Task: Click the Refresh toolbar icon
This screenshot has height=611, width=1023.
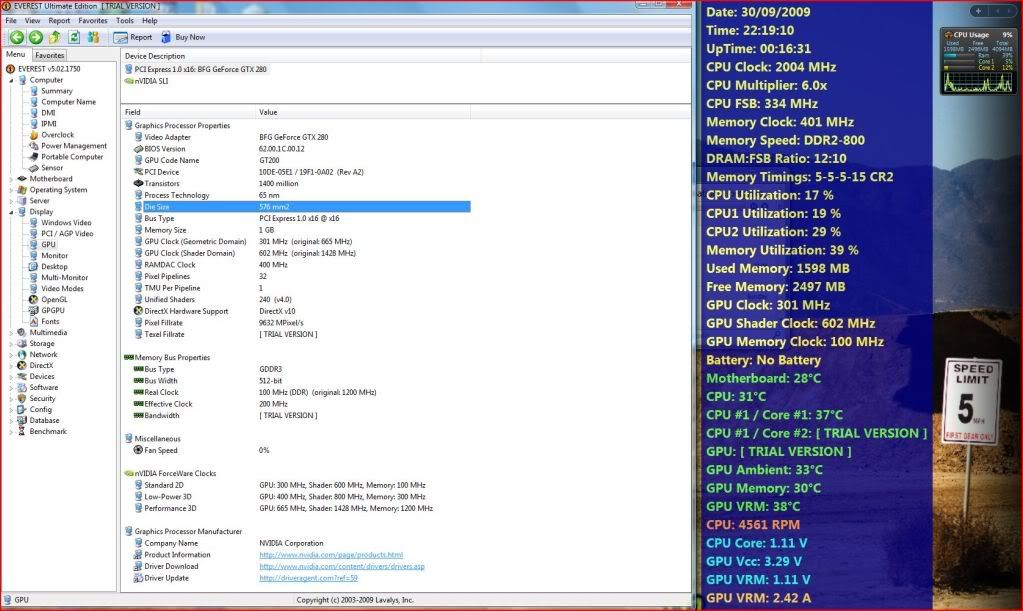Action: [x=74, y=37]
